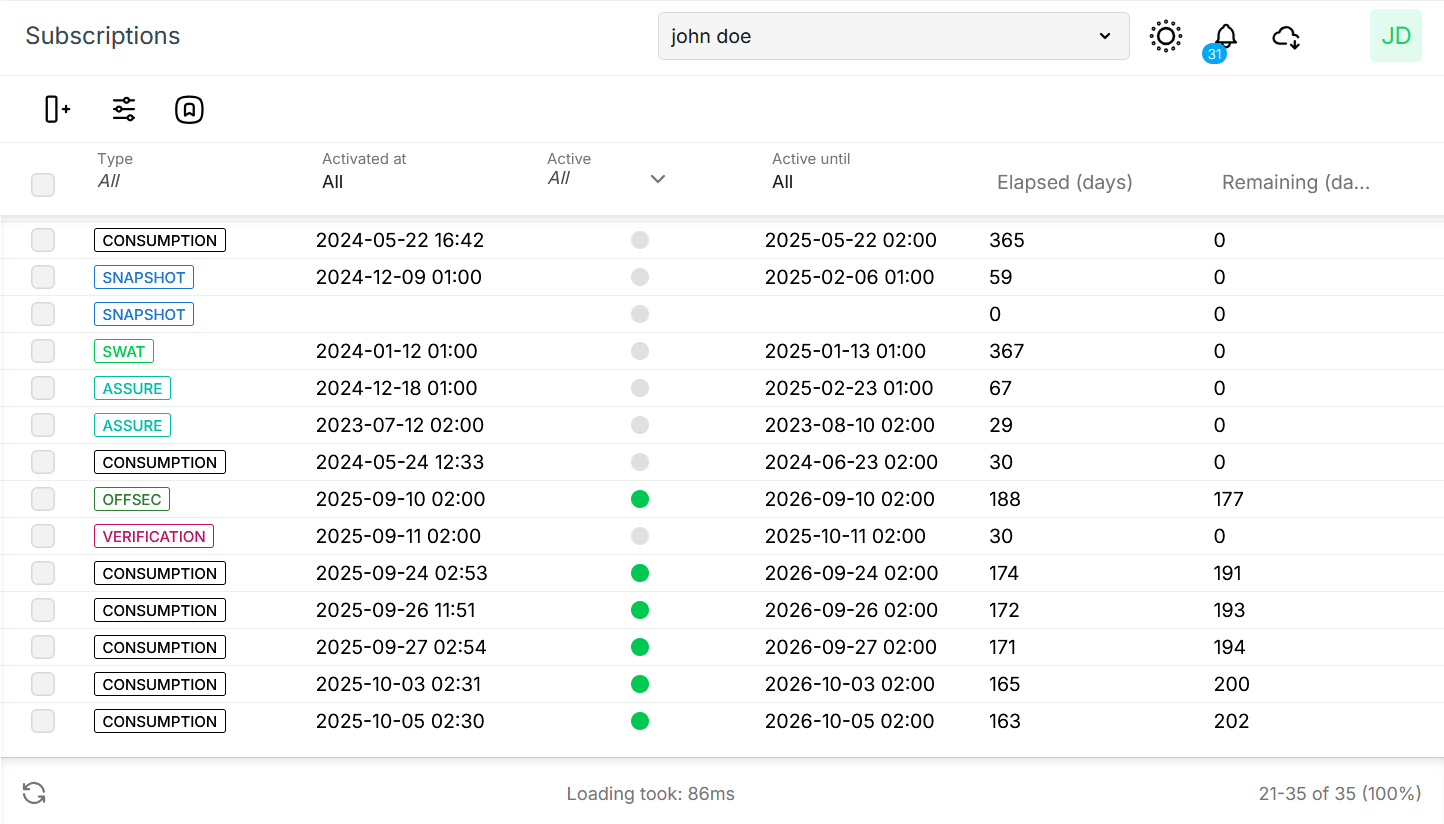Open the JD profile avatar
The width and height of the screenshot is (1444, 824).
coord(1395,35)
